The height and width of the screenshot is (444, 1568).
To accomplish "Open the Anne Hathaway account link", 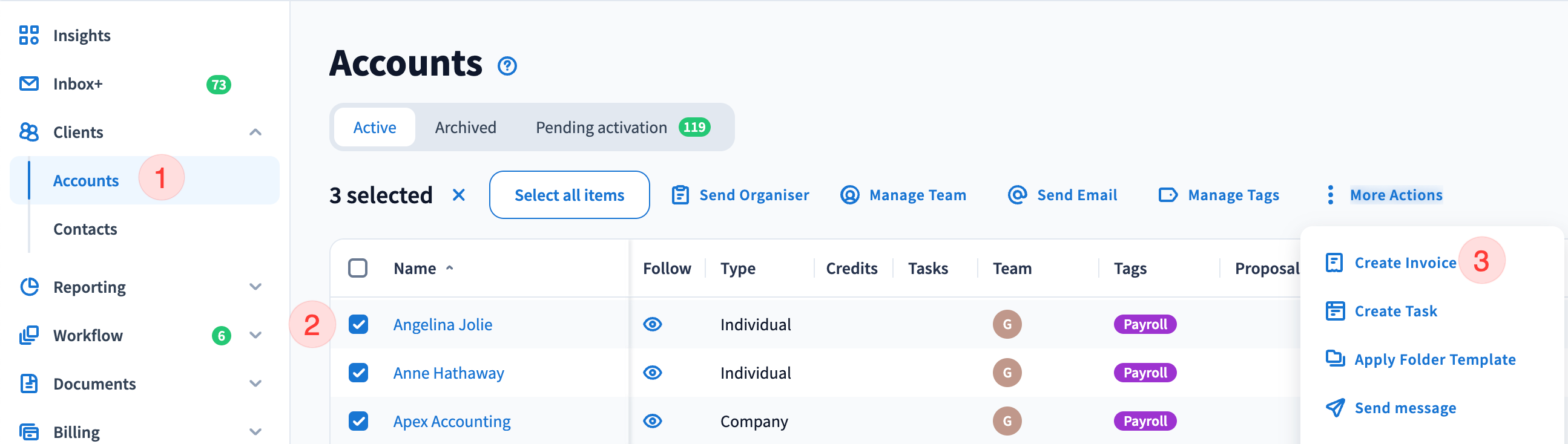I will coord(448,373).
